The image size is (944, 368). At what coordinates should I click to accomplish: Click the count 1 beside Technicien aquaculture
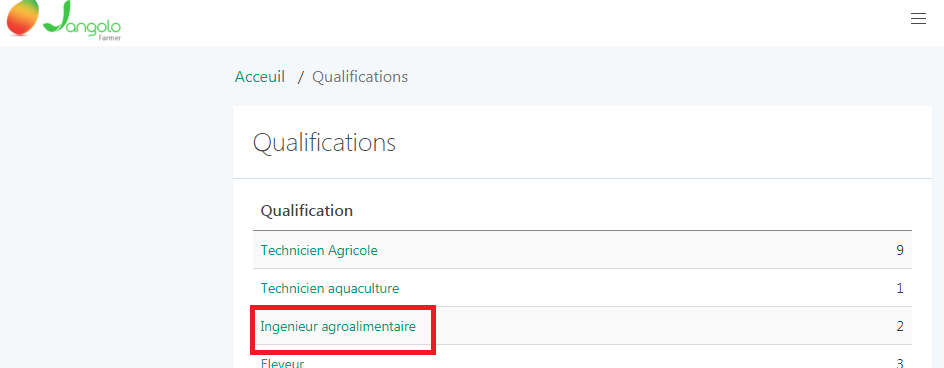pos(900,288)
